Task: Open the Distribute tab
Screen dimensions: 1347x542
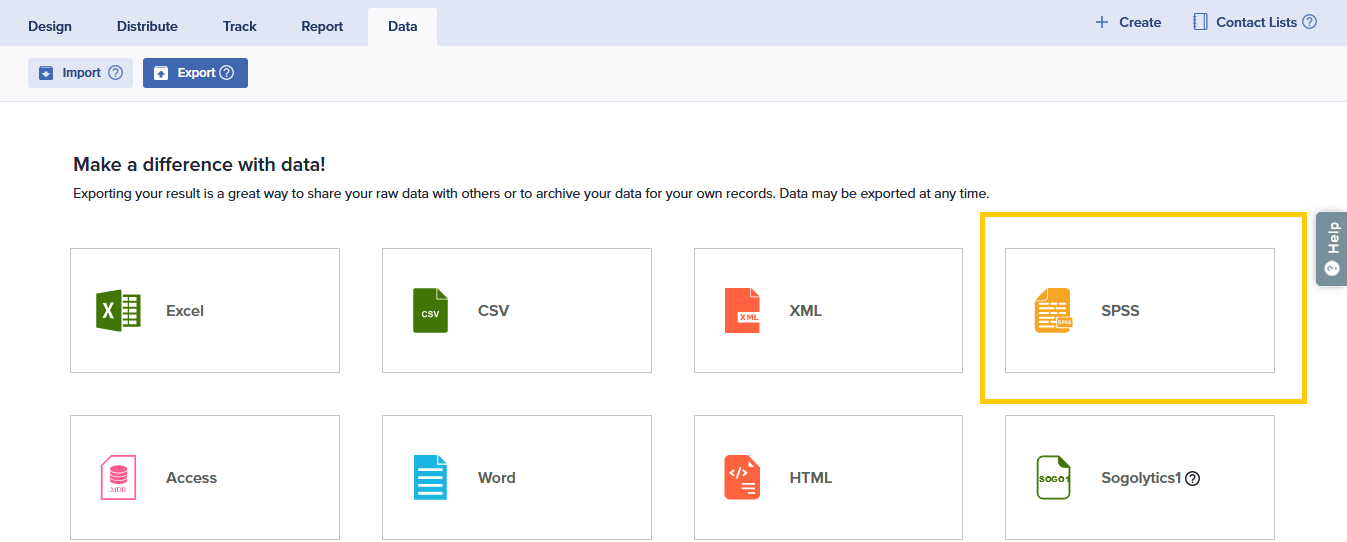Action: click(147, 26)
